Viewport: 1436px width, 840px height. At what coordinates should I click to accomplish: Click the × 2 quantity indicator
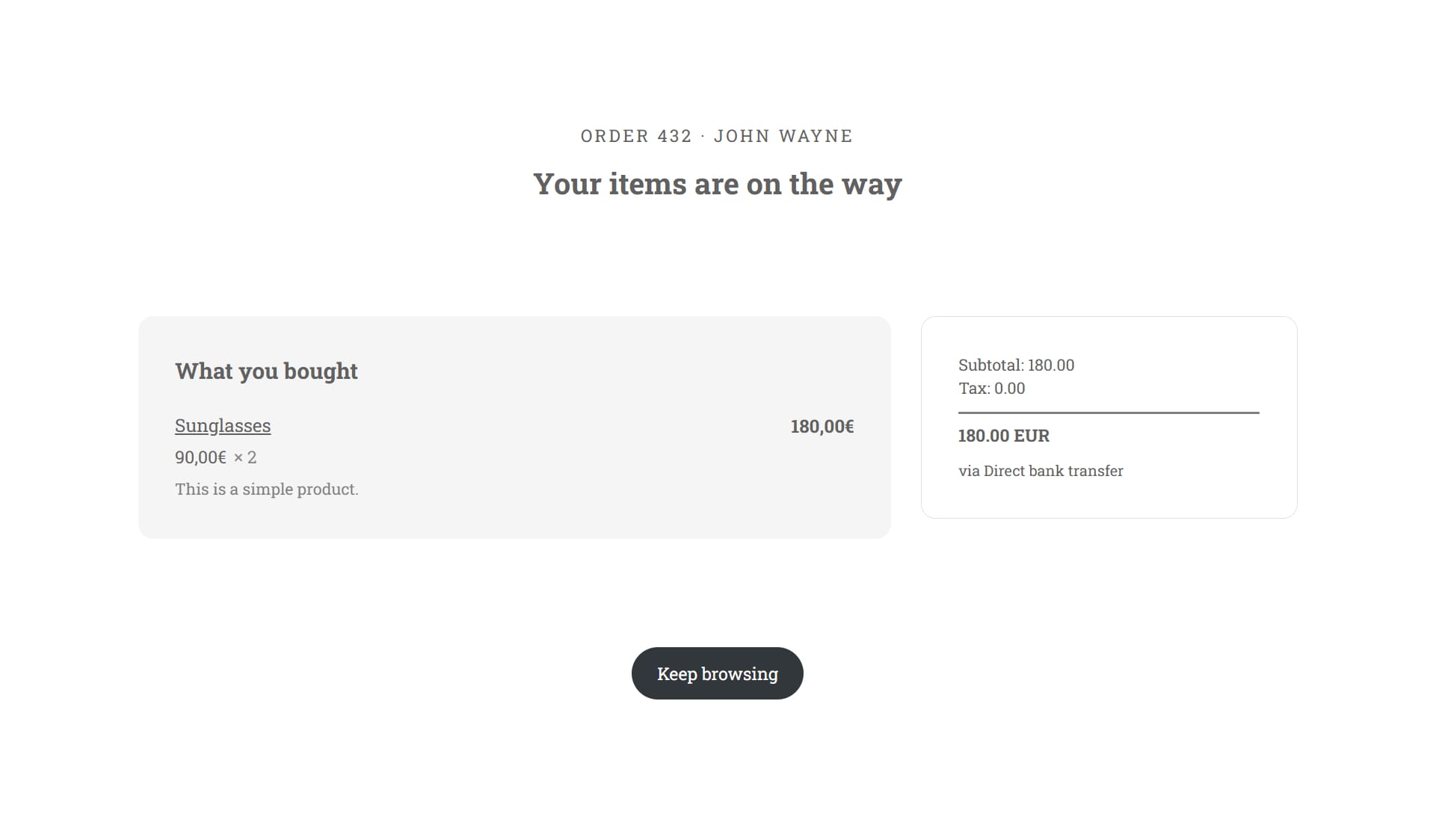(x=245, y=457)
